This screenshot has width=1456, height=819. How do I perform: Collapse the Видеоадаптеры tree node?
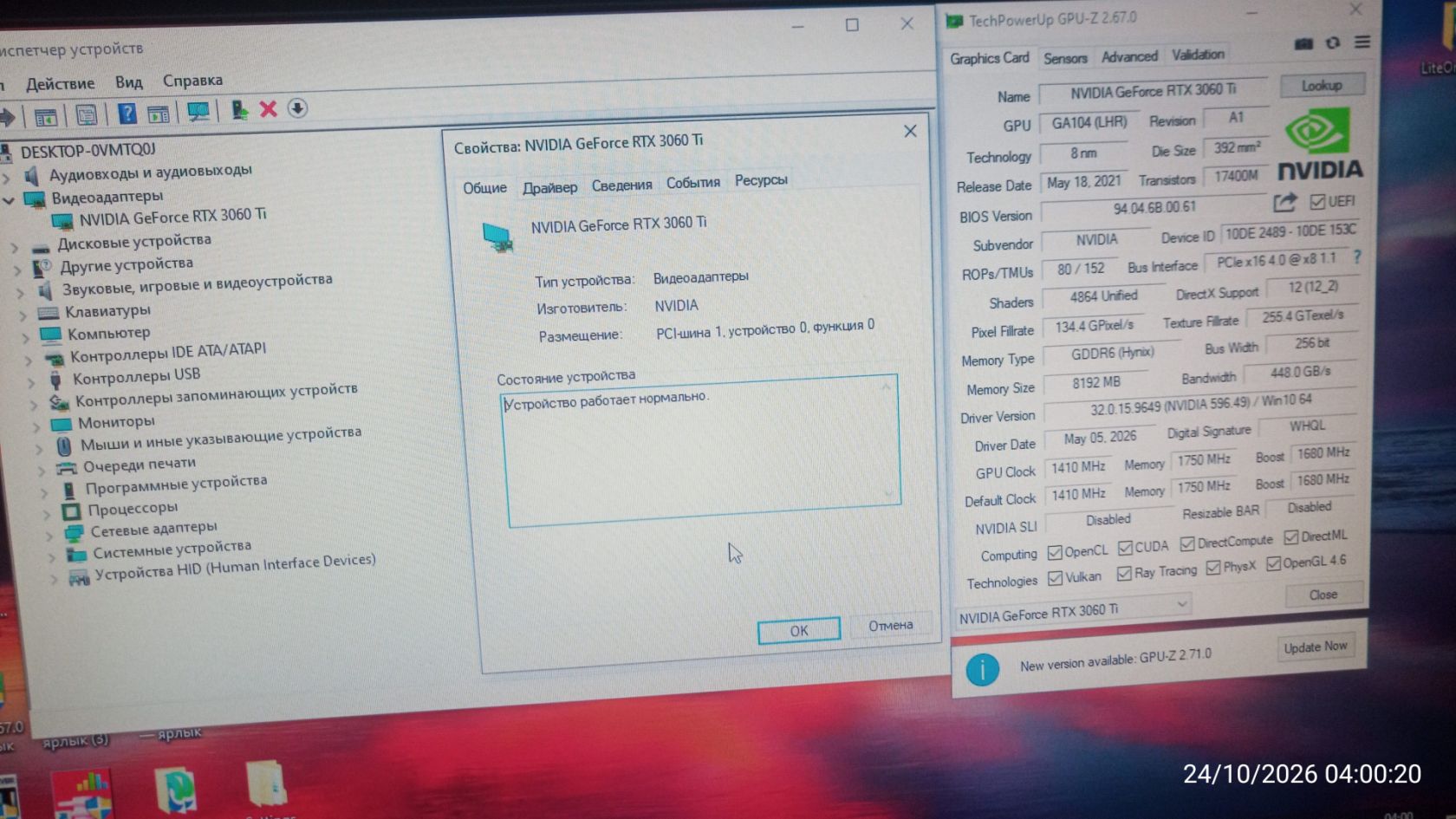coord(9,200)
